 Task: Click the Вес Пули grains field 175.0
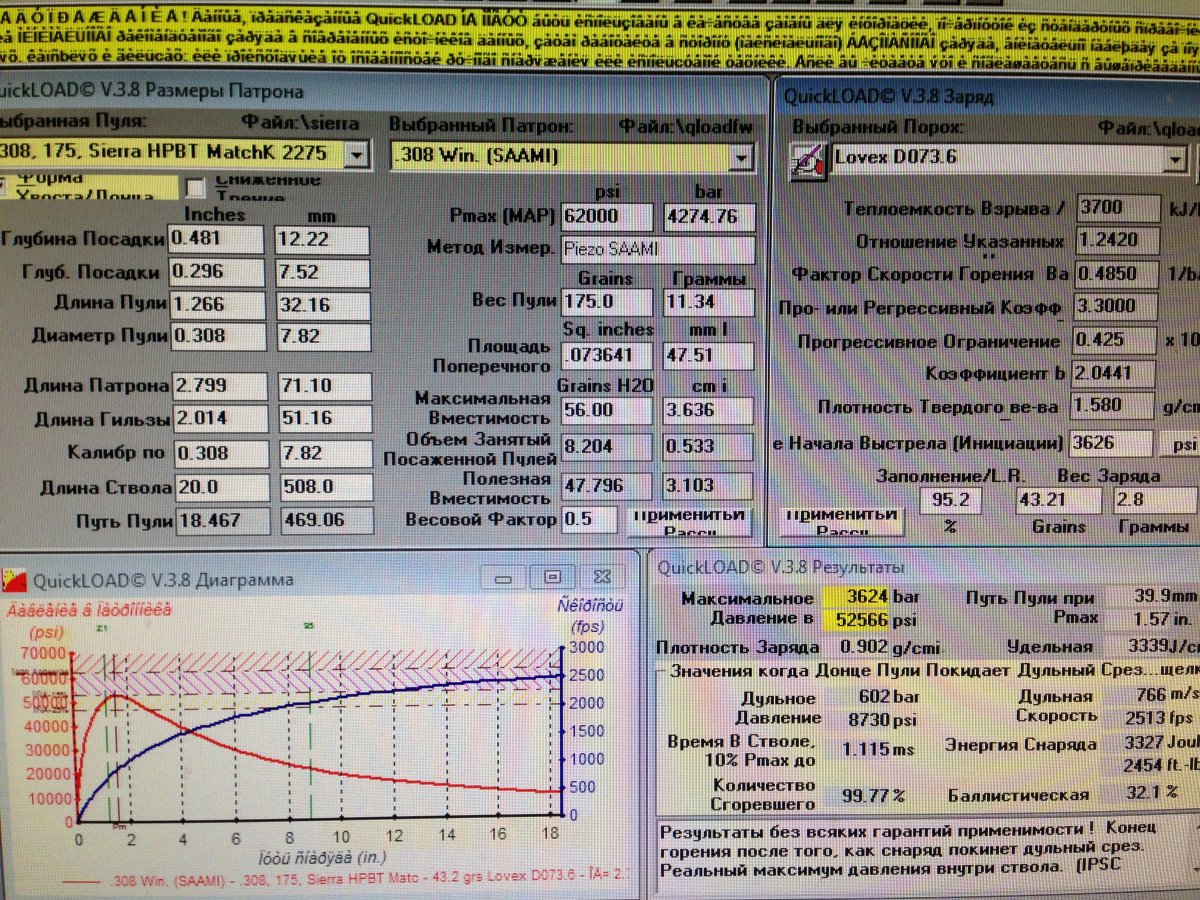605,302
